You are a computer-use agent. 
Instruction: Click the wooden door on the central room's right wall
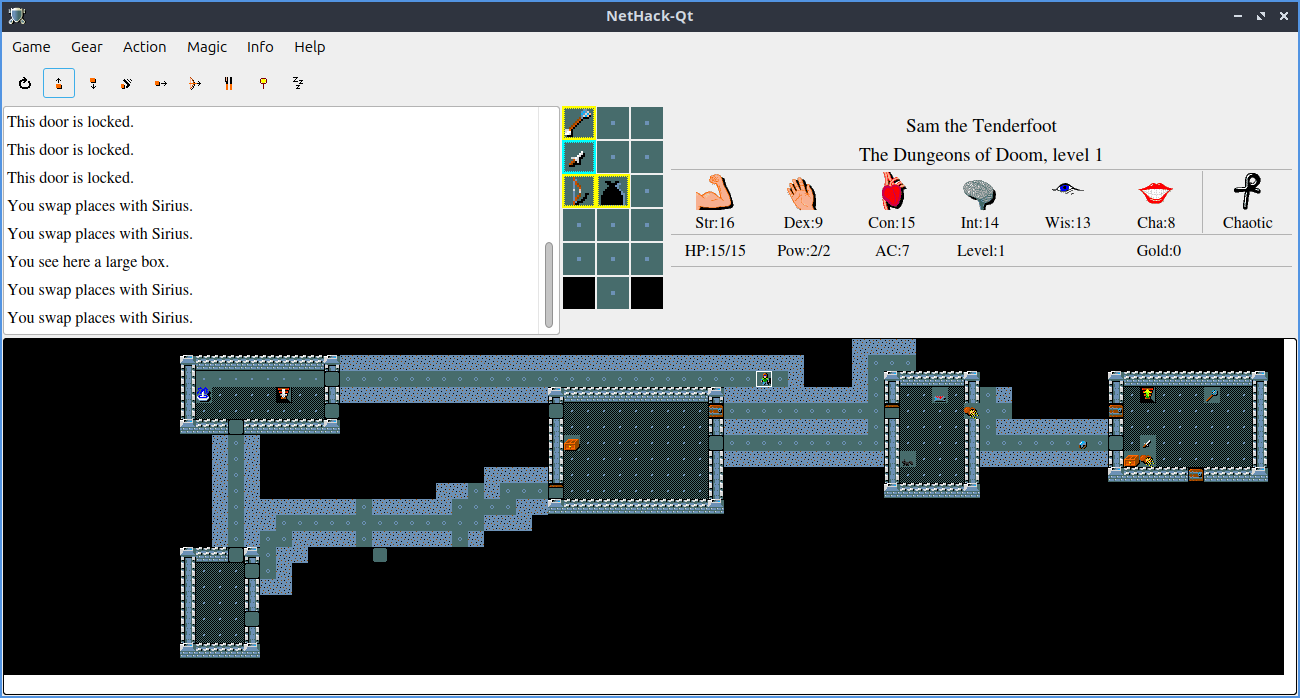pos(716,411)
